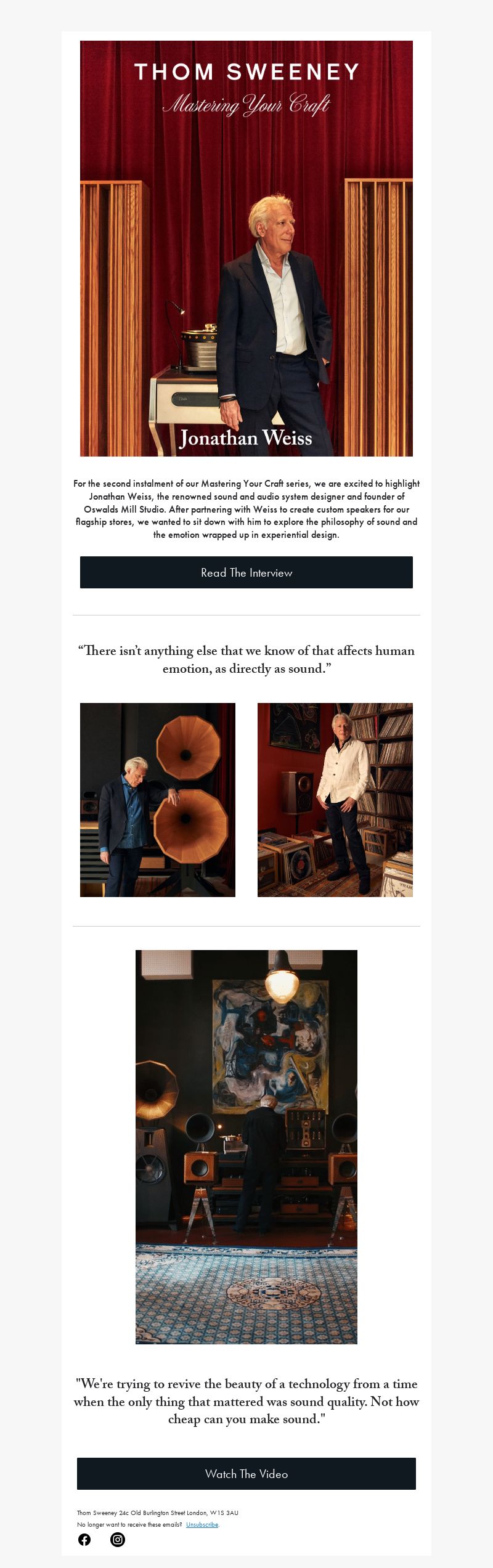Click the intro paragraph about Oswalds Mill Studio
Image resolution: width=493 pixels, height=1568 pixels.
[x=246, y=509]
